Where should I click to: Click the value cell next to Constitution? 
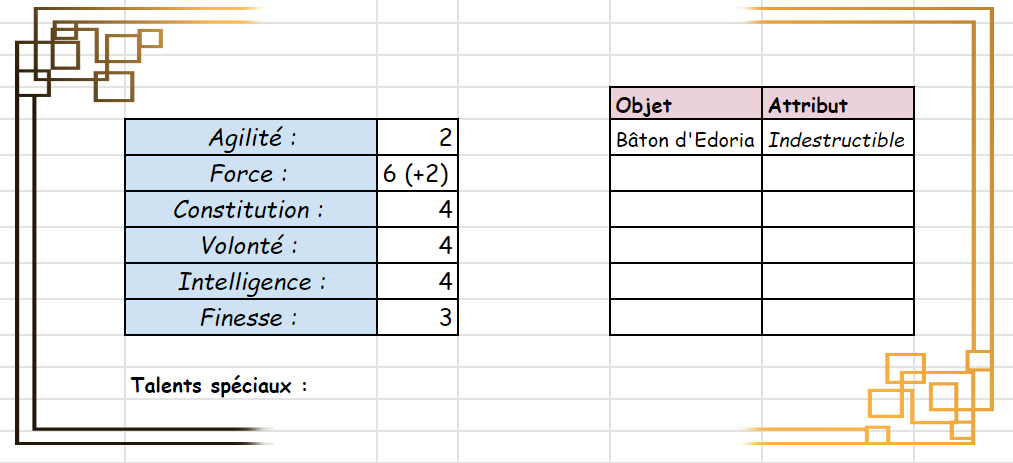click(x=417, y=209)
